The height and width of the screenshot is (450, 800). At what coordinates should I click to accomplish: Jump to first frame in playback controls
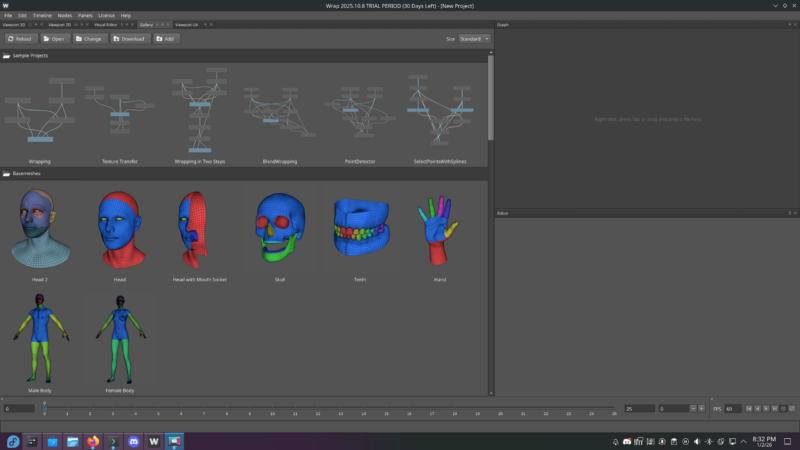(750, 409)
